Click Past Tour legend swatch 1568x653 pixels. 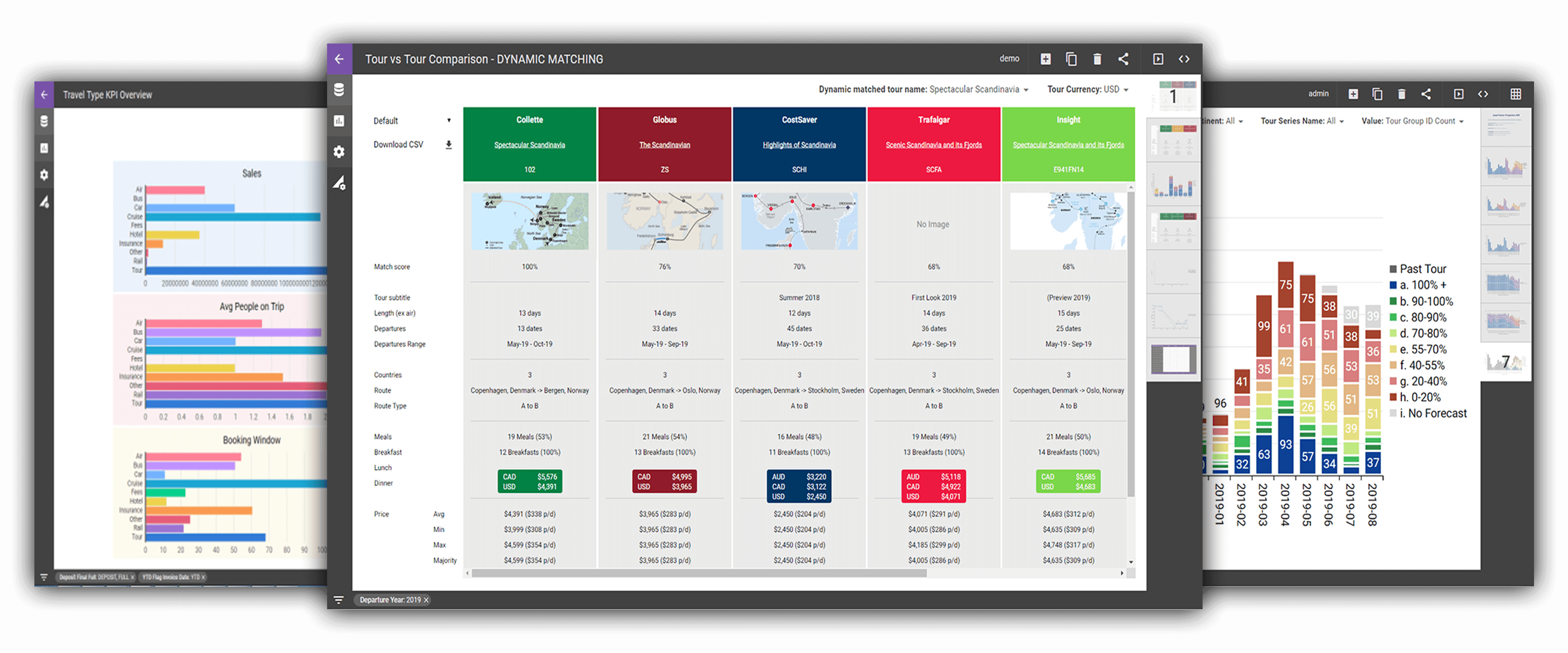[x=1393, y=269]
